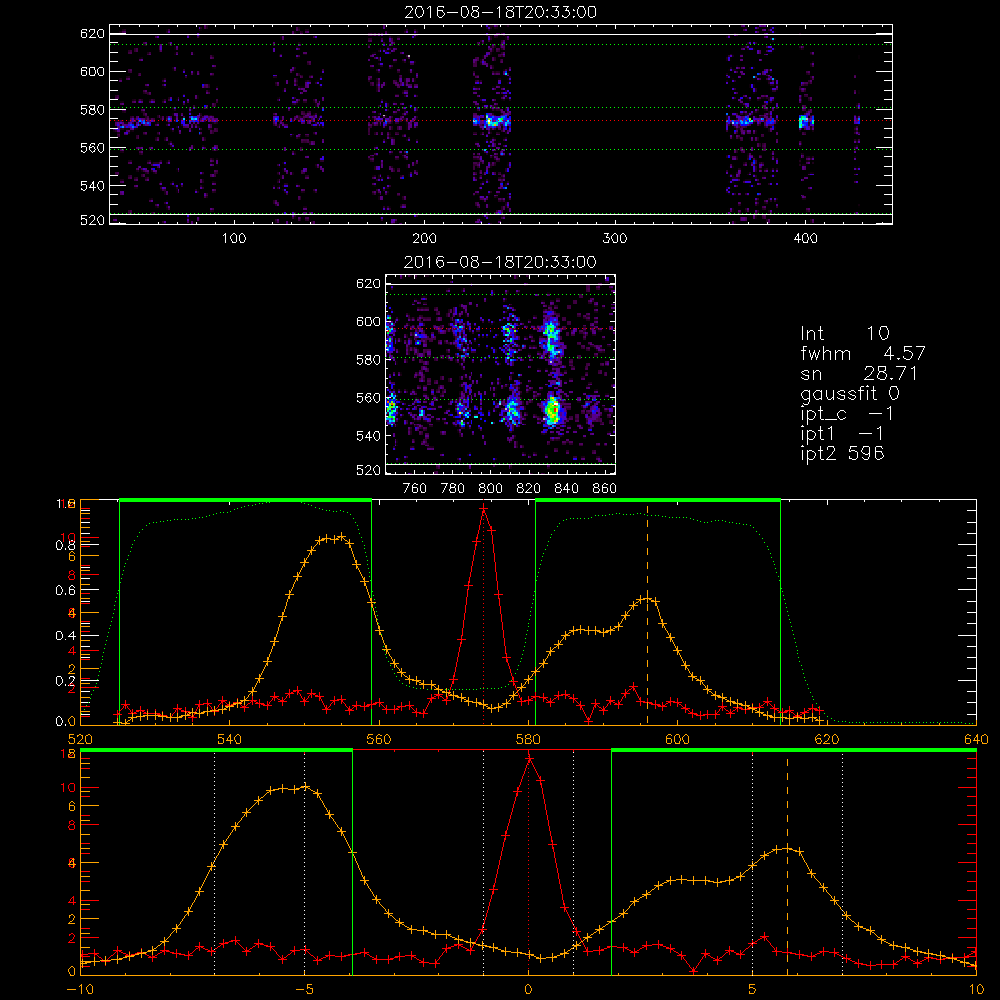The height and width of the screenshot is (1000, 1000).
Task: Click the 'ipt_c -1' parameter text
Action: click(x=847, y=414)
